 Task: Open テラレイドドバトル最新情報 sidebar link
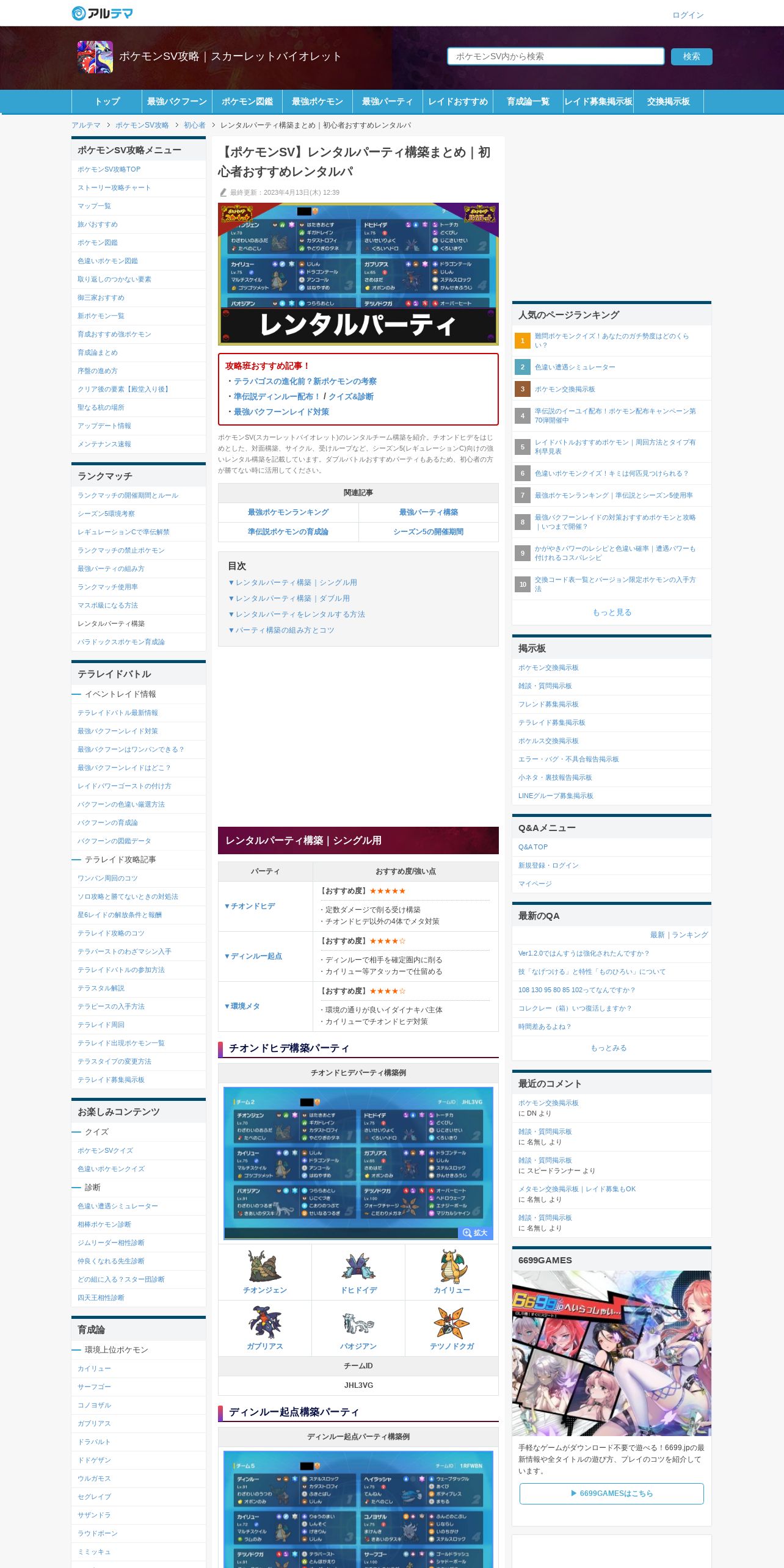point(118,713)
